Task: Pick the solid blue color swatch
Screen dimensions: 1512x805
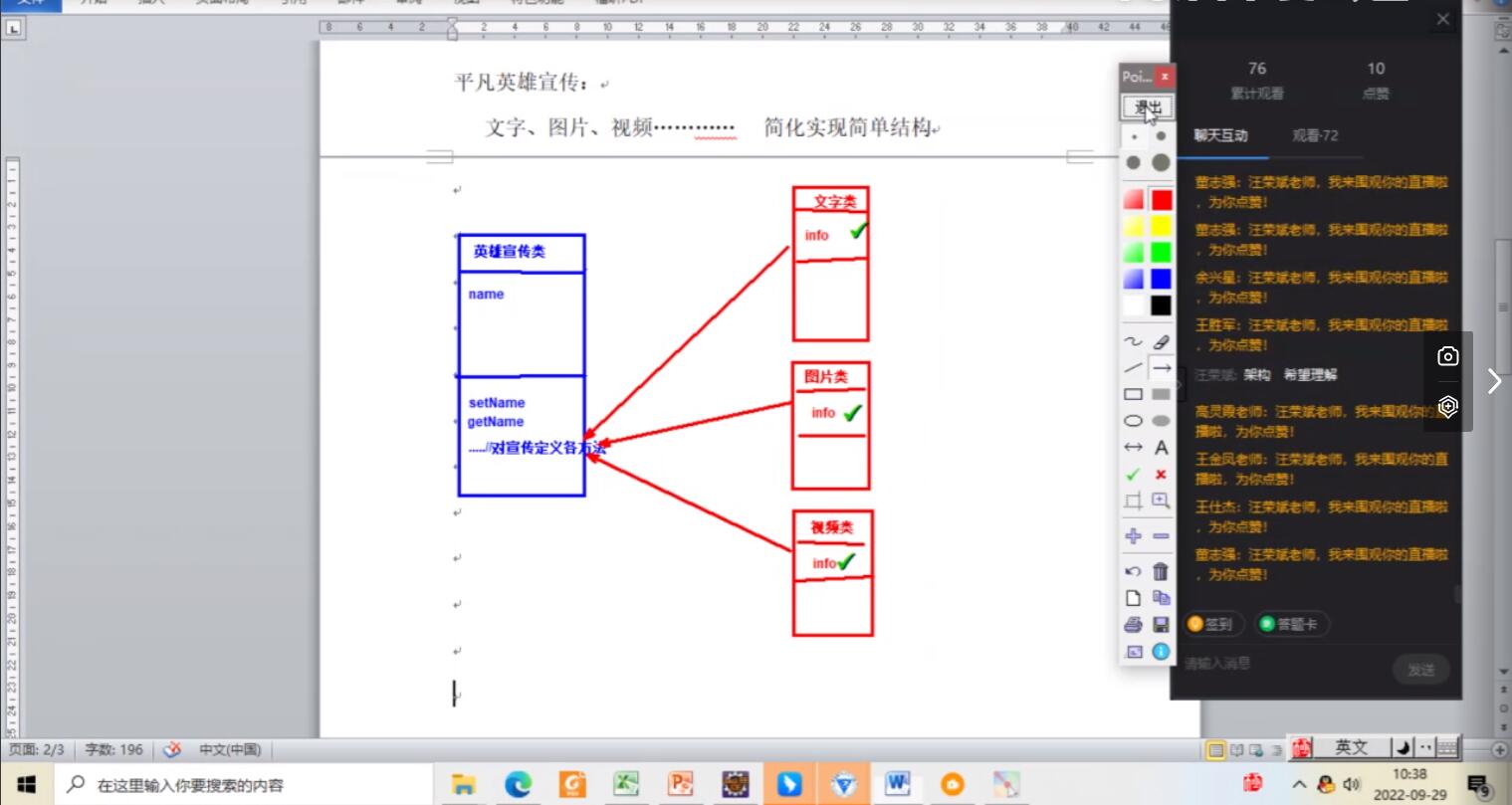Action: [1161, 279]
